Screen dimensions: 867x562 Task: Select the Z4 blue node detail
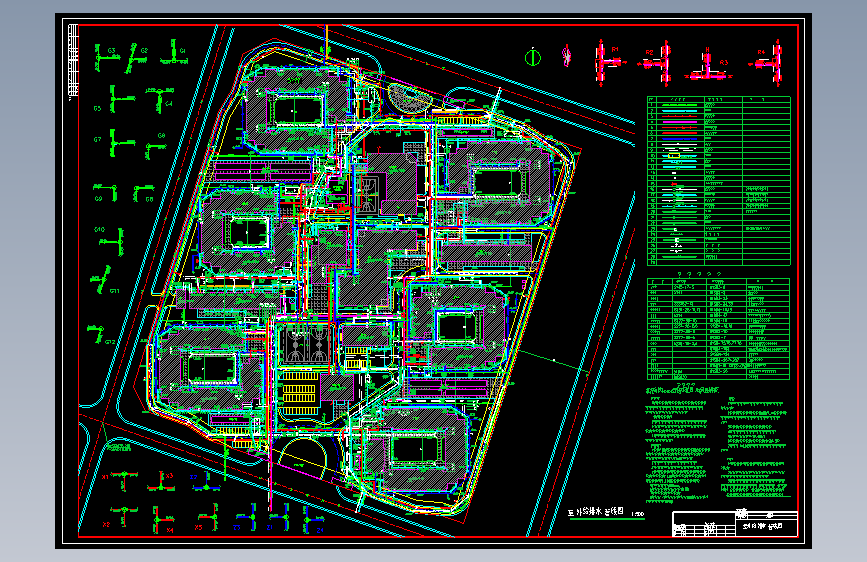[313, 520]
